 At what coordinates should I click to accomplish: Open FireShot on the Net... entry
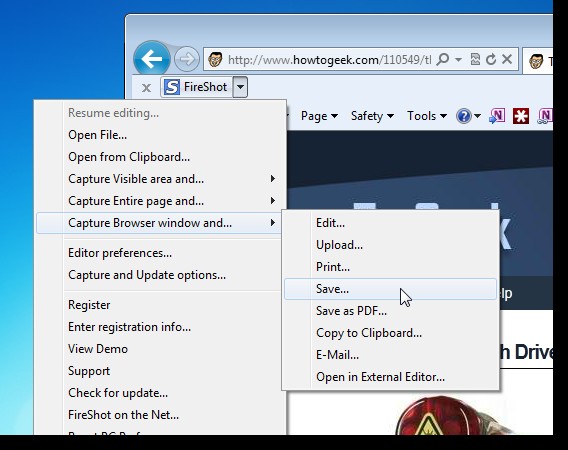(159, 415)
